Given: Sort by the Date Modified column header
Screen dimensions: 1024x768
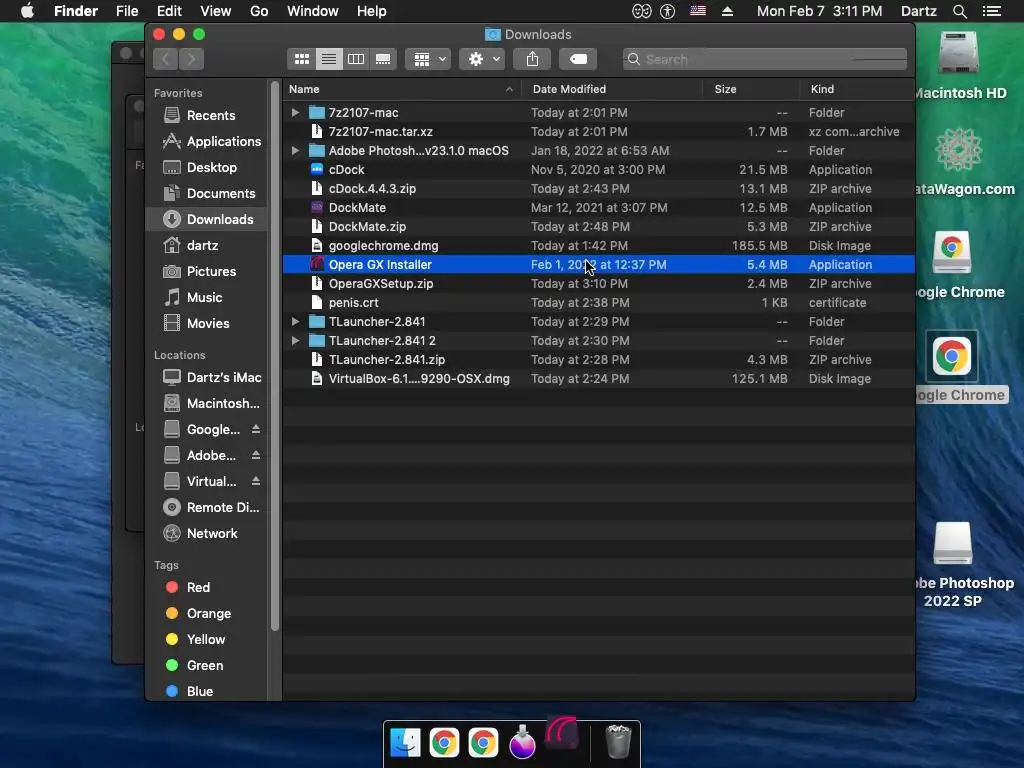Looking at the screenshot, I should (612, 89).
